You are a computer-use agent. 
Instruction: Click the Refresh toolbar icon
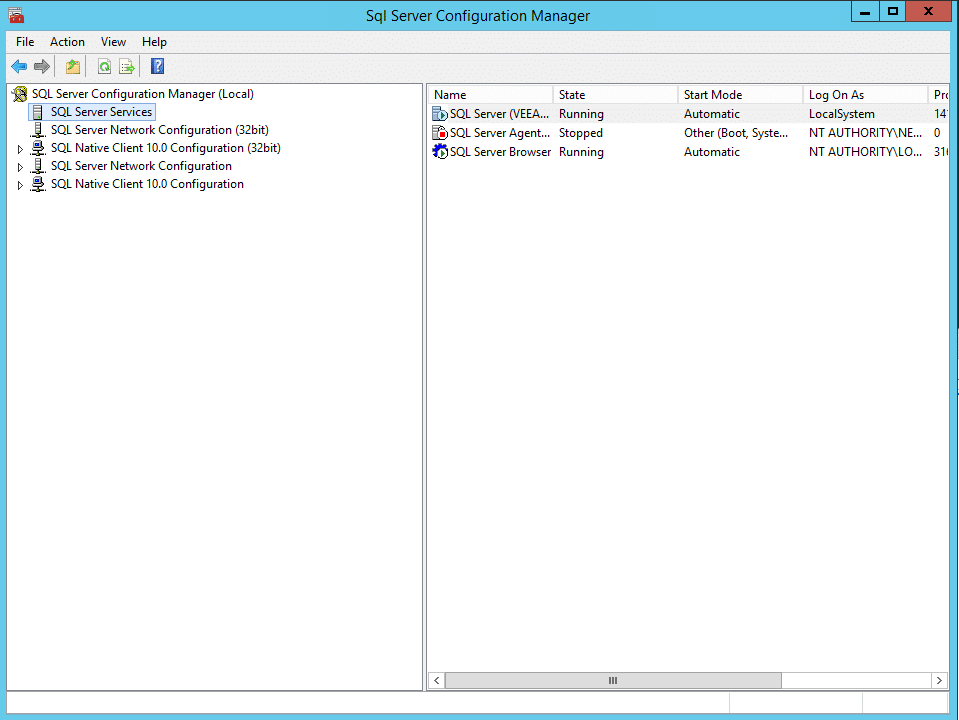(105, 67)
